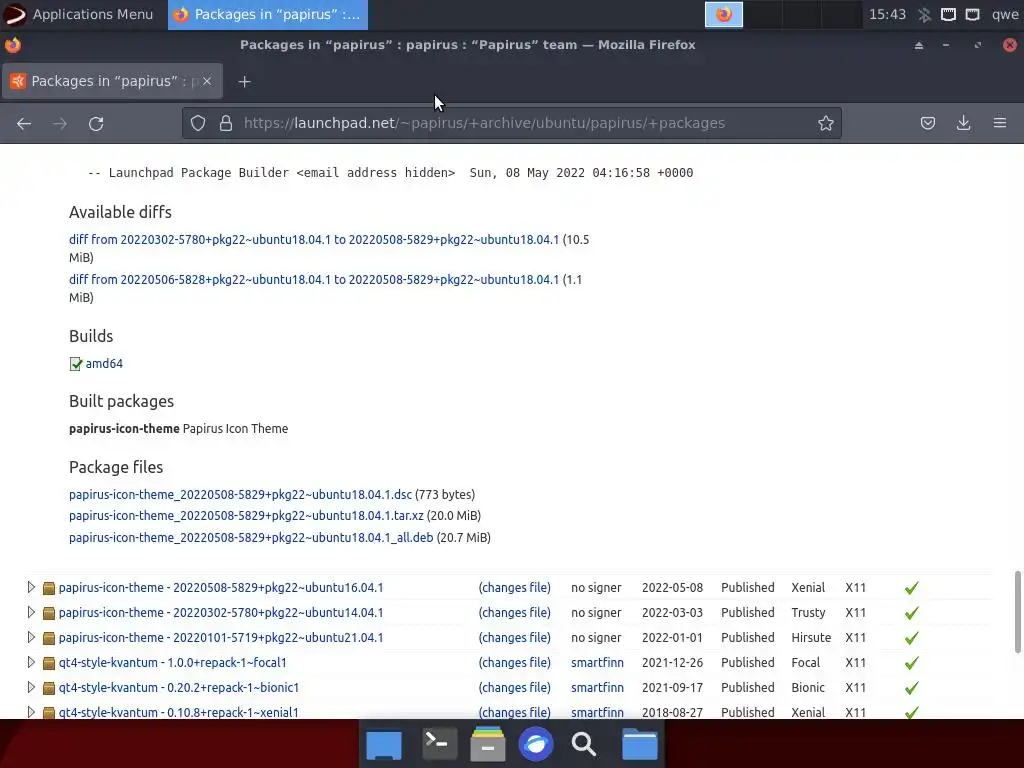The height and width of the screenshot is (768, 1024).
Task: Open papirus-icon-theme 20220101-5719 ubuntu21.04.1 link
Action: point(221,637)
